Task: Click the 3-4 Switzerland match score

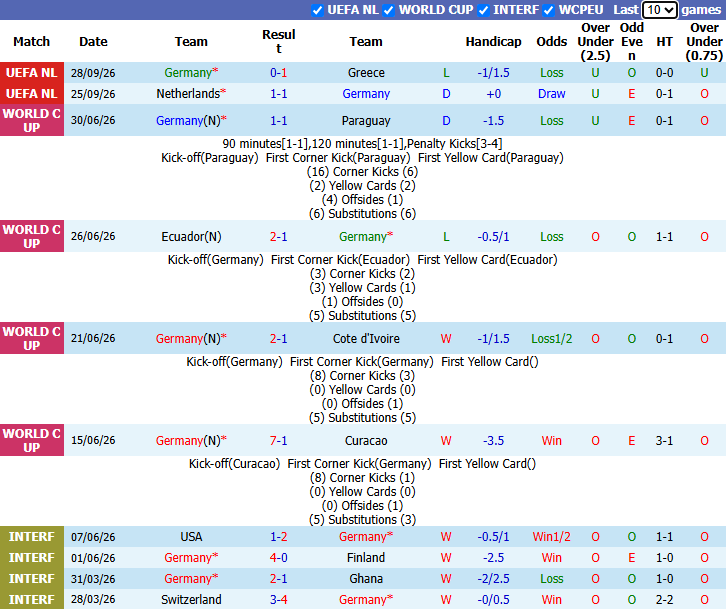Action: click(x=278, y=600)
